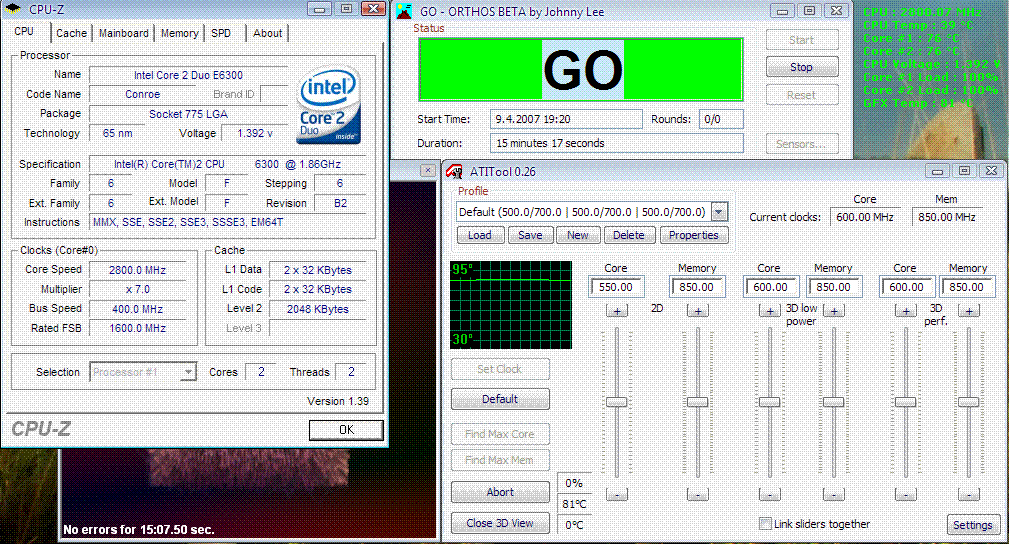Decrease 3D perf Memory clock minus button
1009x544 pixels.
tap(968, 494)
